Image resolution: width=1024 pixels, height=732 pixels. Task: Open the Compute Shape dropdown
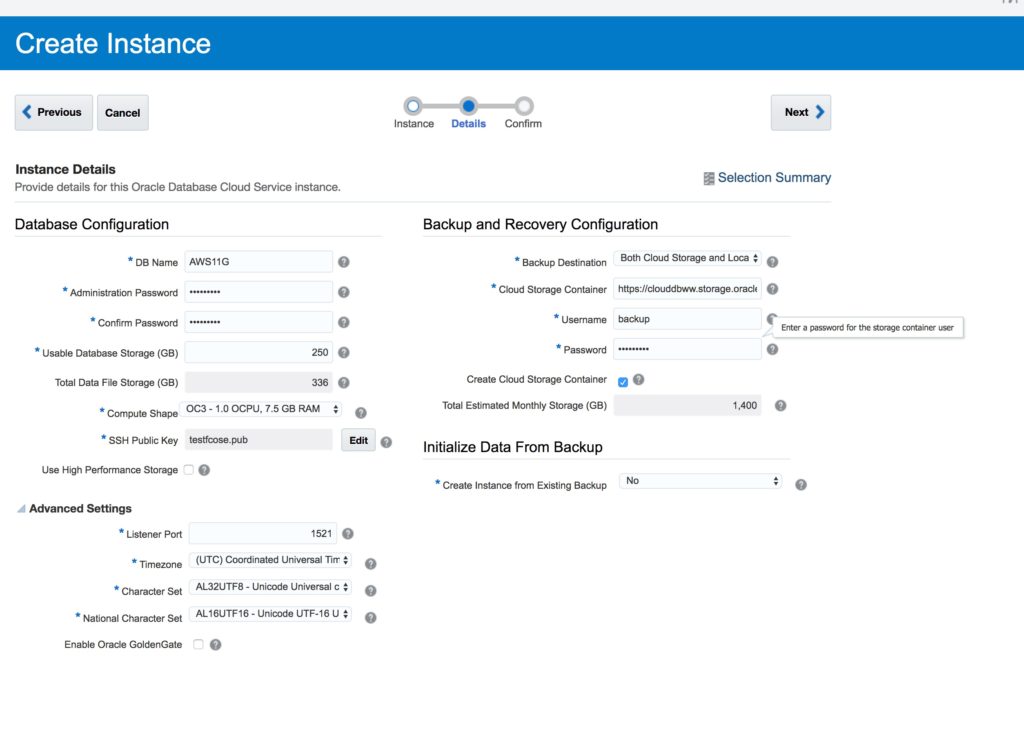(263, 410)
